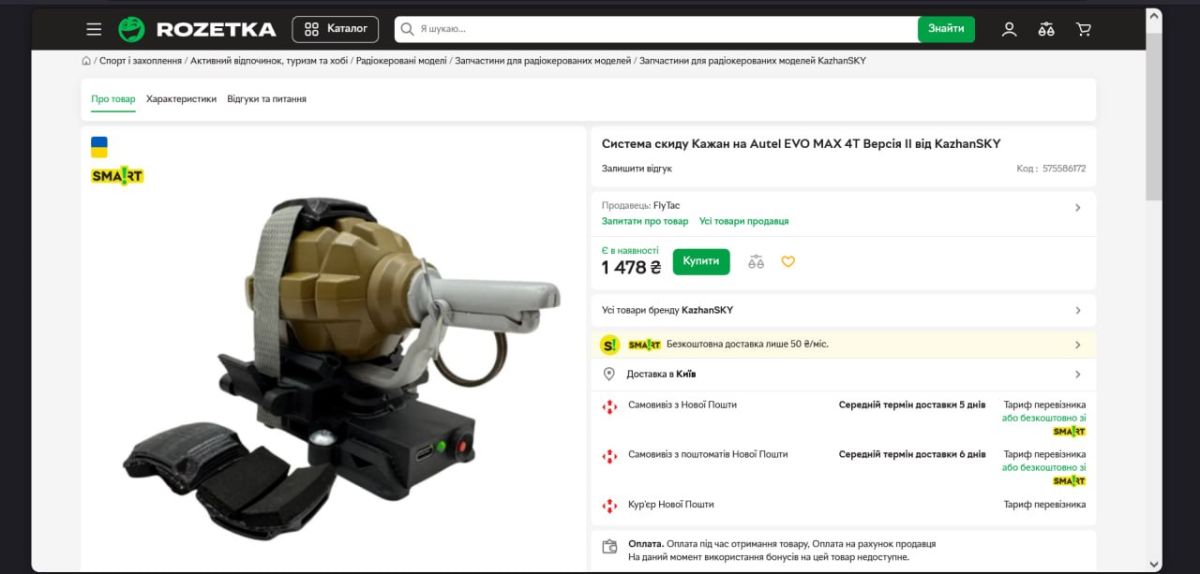The width and height of the screenshot is (1200, 574).
Task: Open the Каталог button
Action: [x=336, y=29]
